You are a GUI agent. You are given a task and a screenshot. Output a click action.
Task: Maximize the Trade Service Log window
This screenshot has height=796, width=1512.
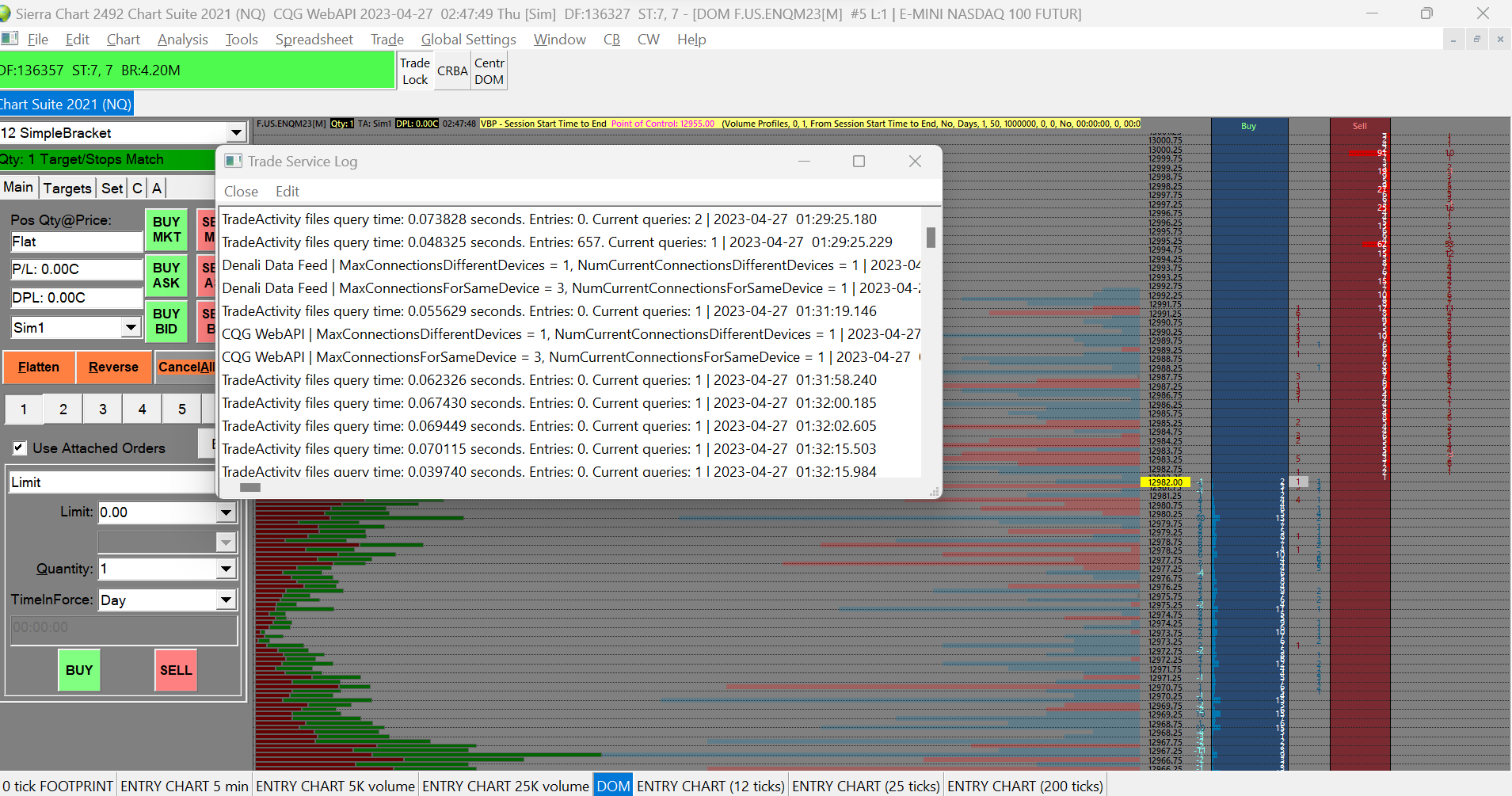859,161
